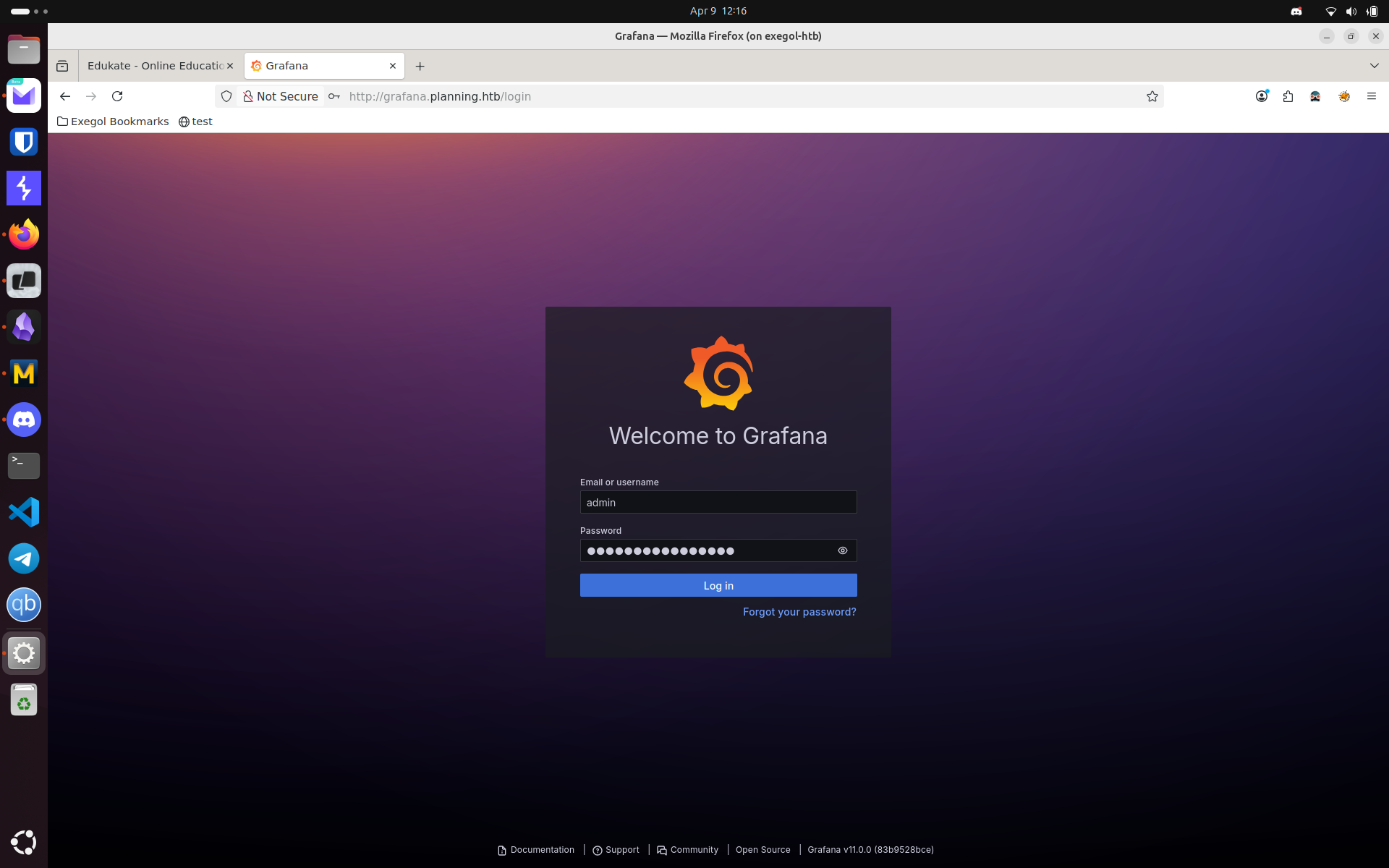1389x868 pixels.
Task: Click the blue Log in button
Action: [x=718, y=585]
